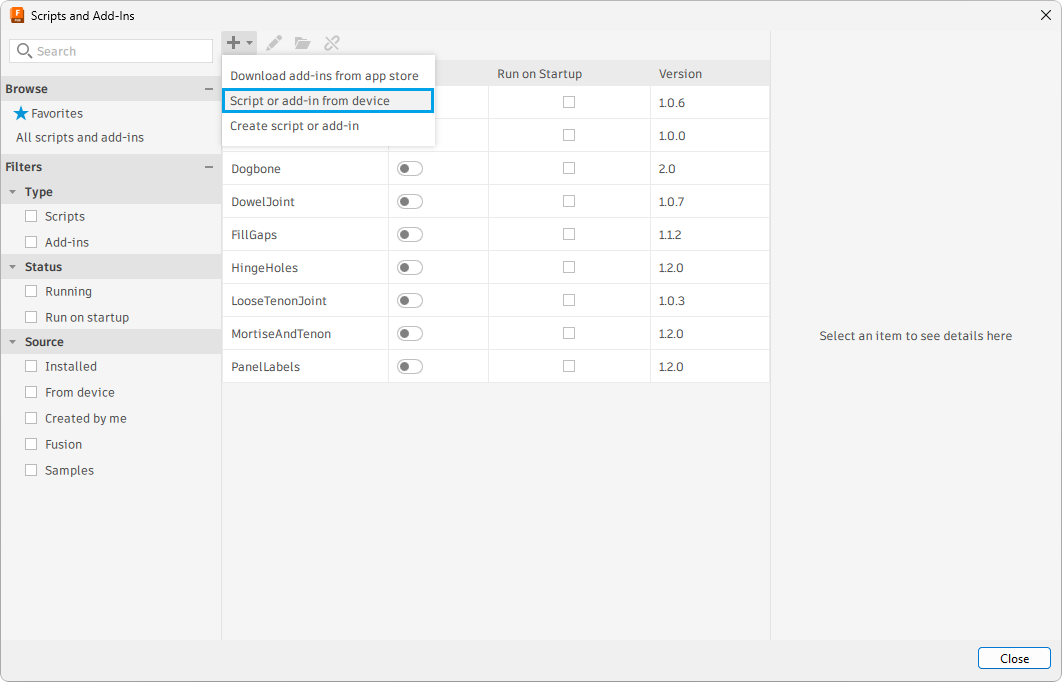Select Download add-ins from app store
Viewport: 1062px width, 682px height.
pyautogui.click(x=324, y=76)
